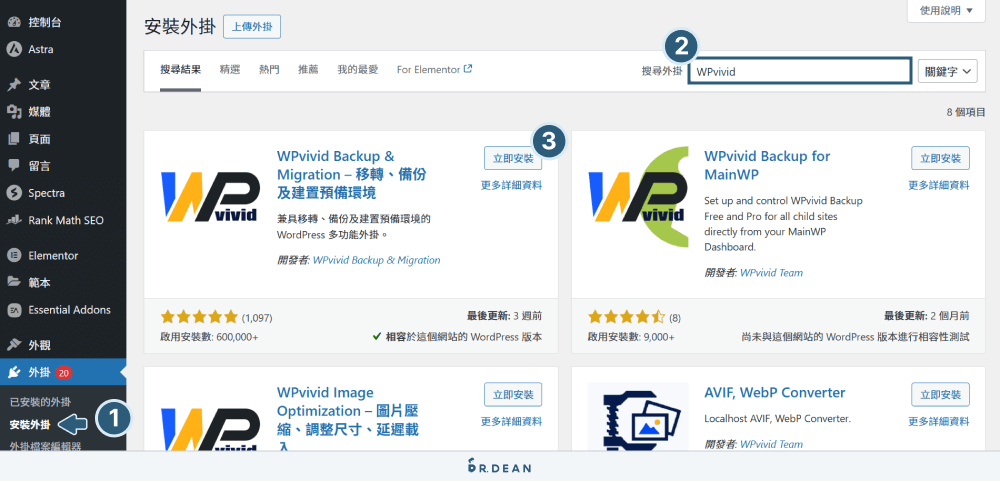Expand the 使用說明 help dropdown
Image resolution: width=1000 pixels, height=482 pixels.
click(x=946, y=10)
